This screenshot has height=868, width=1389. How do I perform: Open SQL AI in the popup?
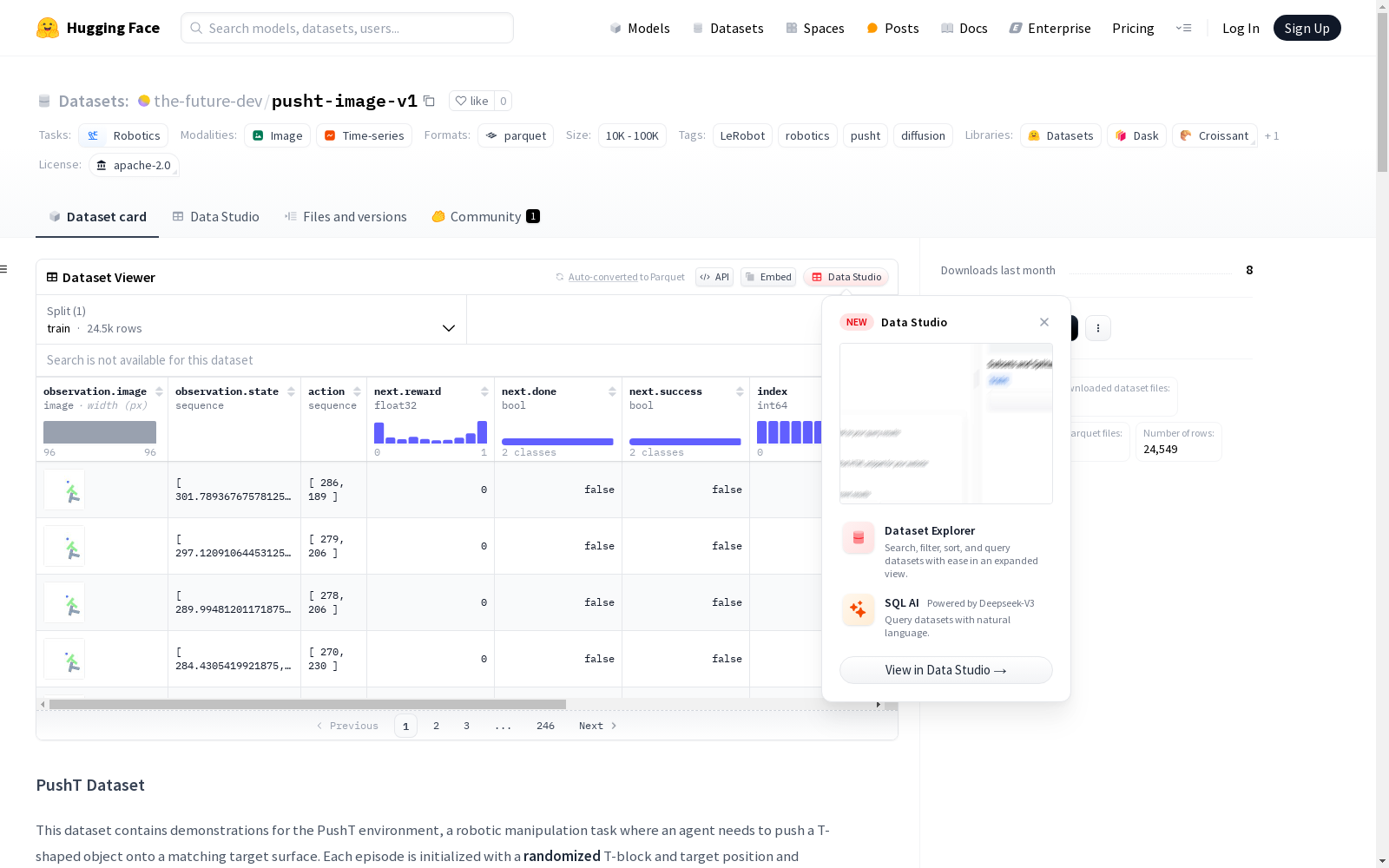[x=946, y=617]
